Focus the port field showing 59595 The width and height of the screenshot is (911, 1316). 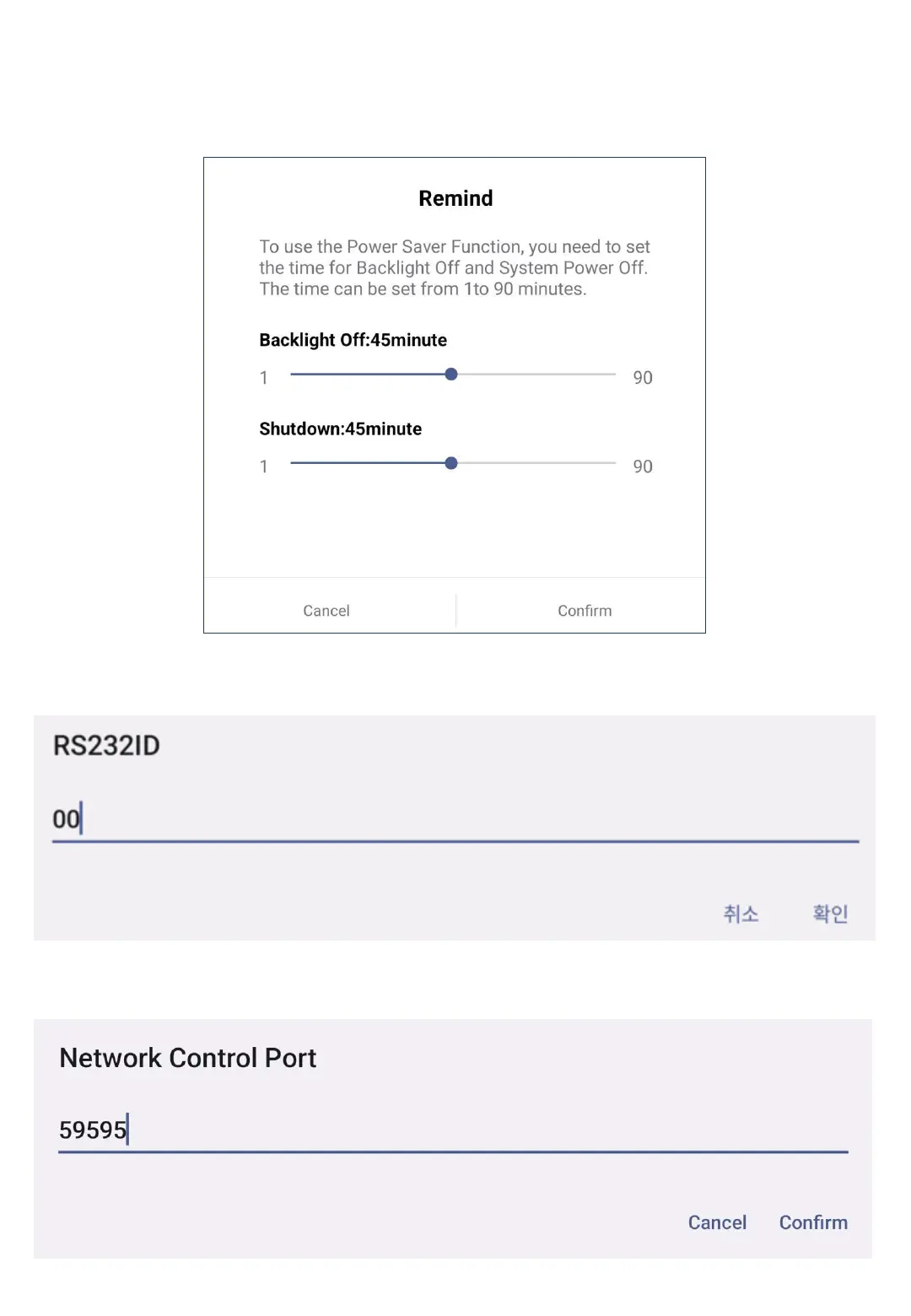tap(453, 1130)
